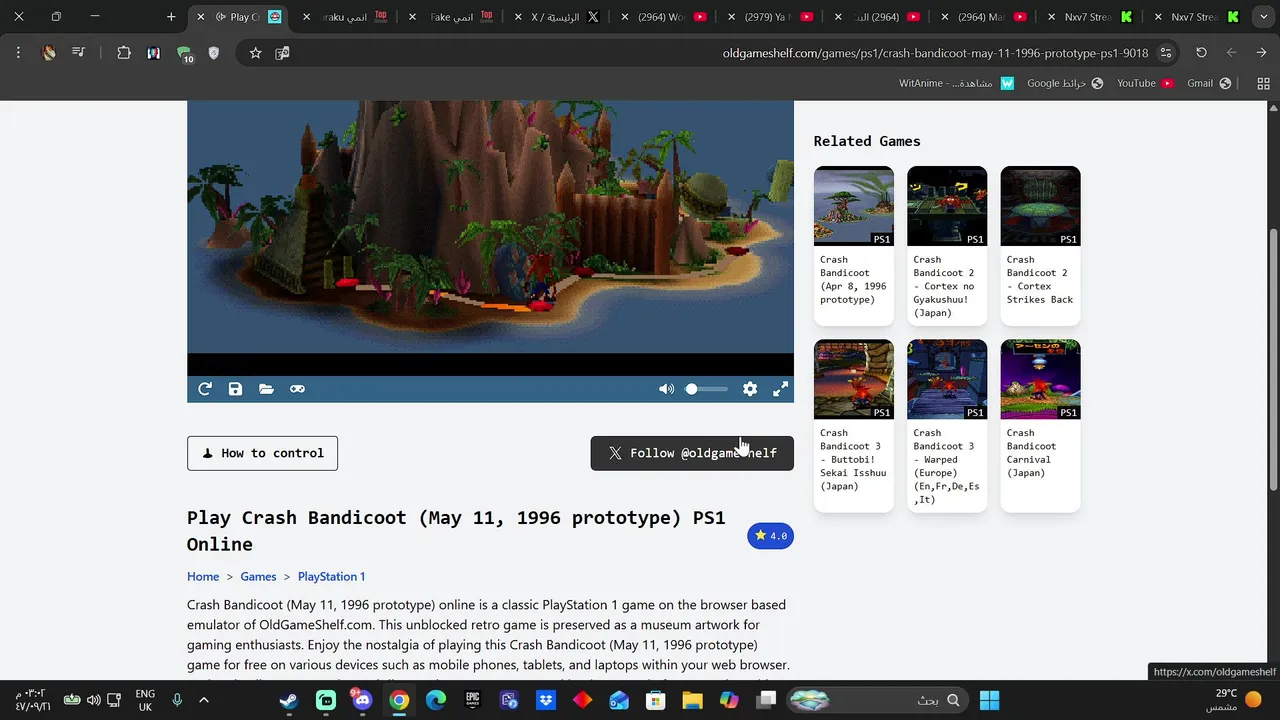Click the browser address bar URL
Screen dimensions: 1280x720
(x=935, y=53)
